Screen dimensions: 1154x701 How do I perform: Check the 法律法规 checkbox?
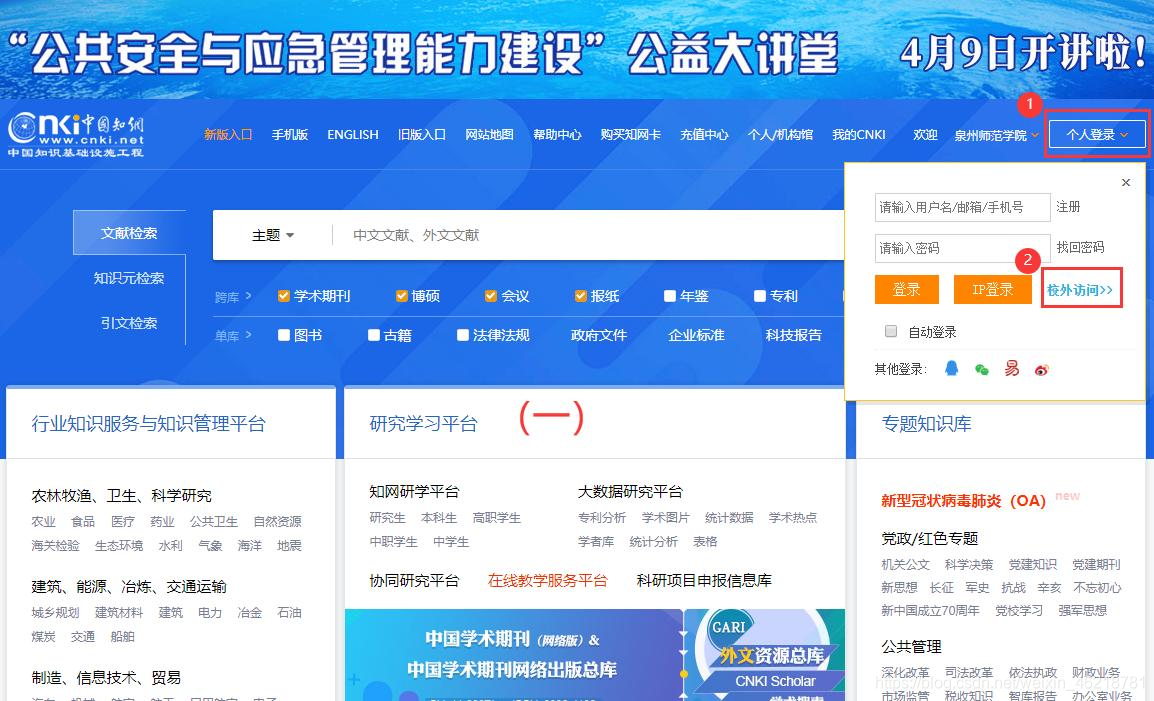[x=463, y=335]
